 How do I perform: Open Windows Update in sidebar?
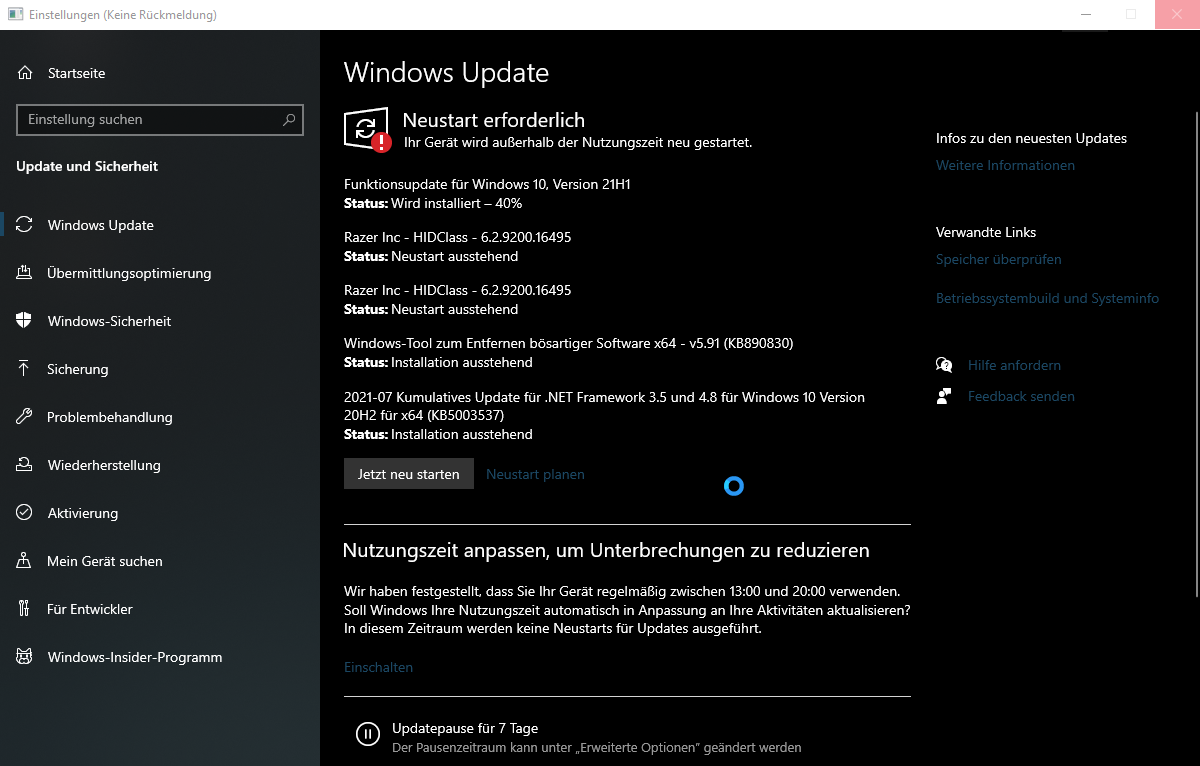pos(100,225)
